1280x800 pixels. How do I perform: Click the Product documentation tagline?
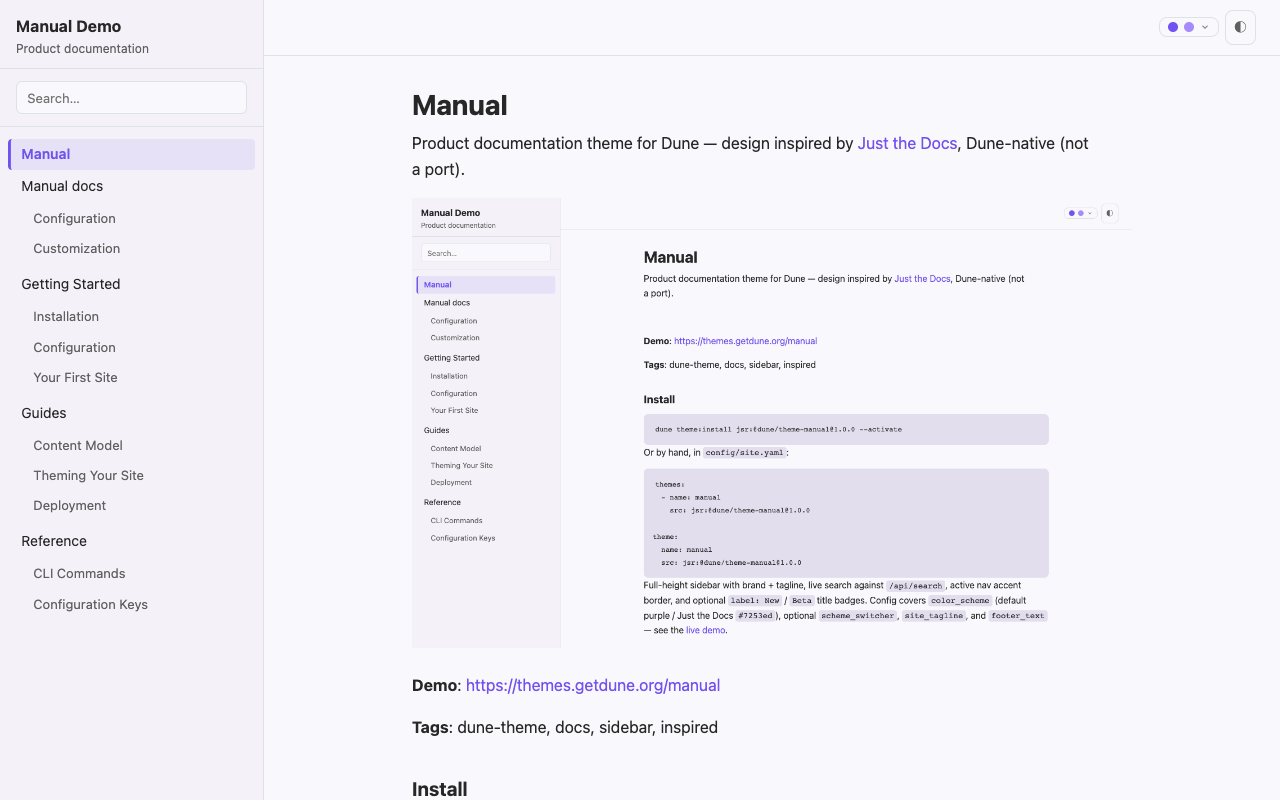82,48
